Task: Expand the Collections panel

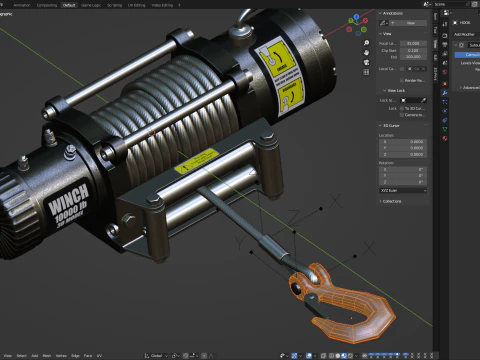Action: 390,201
